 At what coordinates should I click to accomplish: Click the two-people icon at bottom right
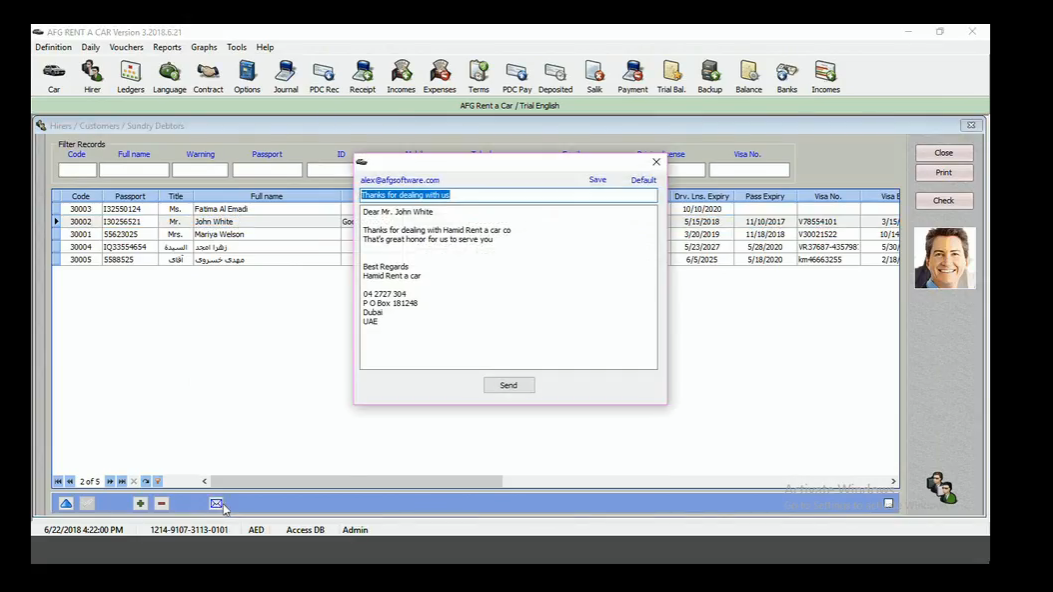pyautogui.click(x=941, y=488)
